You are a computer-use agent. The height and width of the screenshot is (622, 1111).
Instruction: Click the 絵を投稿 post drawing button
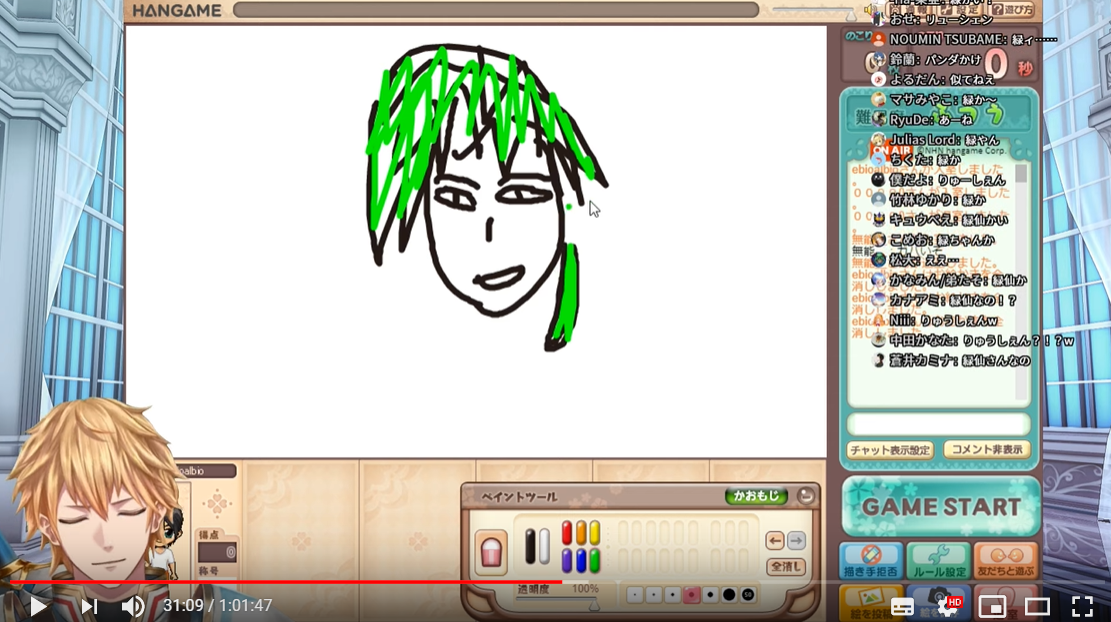pyautogui.click(x=871, y=604)
